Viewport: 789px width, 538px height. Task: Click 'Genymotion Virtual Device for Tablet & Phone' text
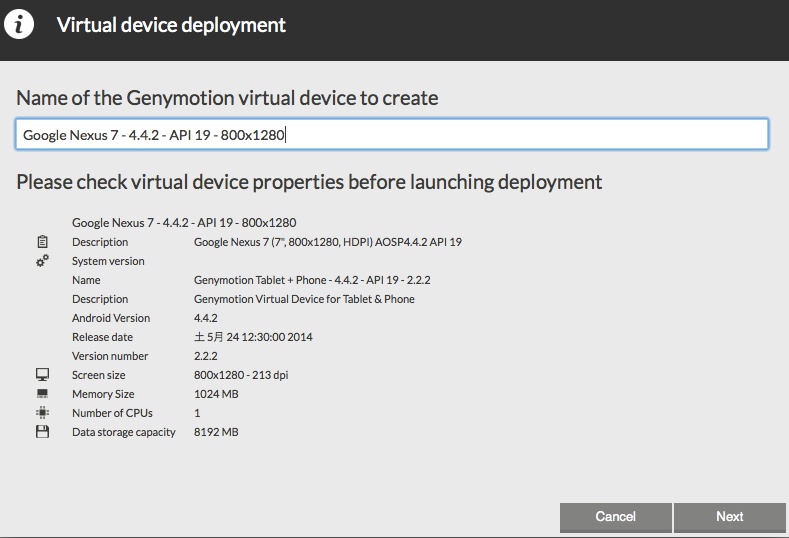coord(304,299)
